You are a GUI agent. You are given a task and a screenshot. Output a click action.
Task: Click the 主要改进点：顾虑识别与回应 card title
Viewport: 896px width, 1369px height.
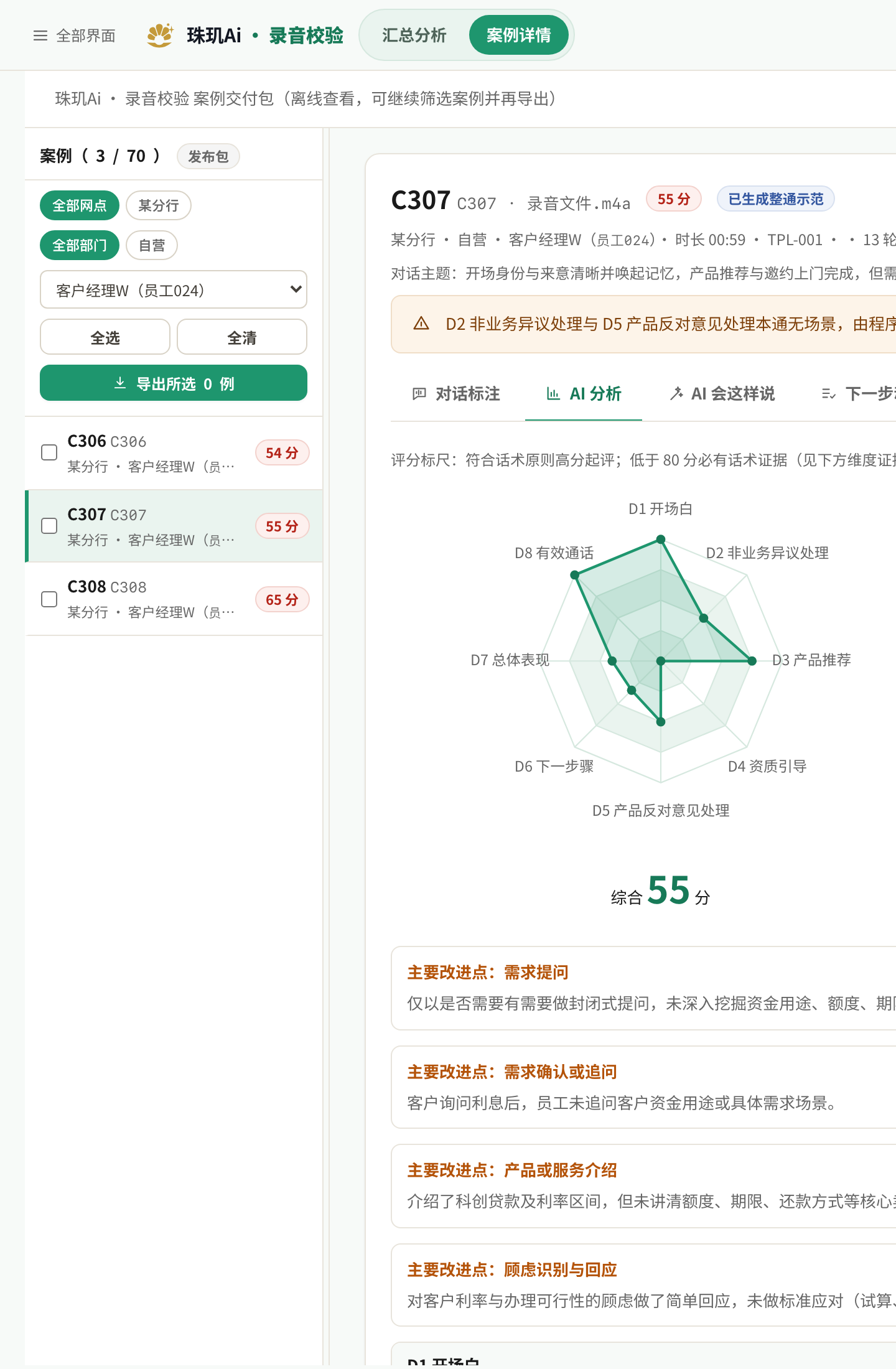pyautogui.click(x=512, y=1269)
